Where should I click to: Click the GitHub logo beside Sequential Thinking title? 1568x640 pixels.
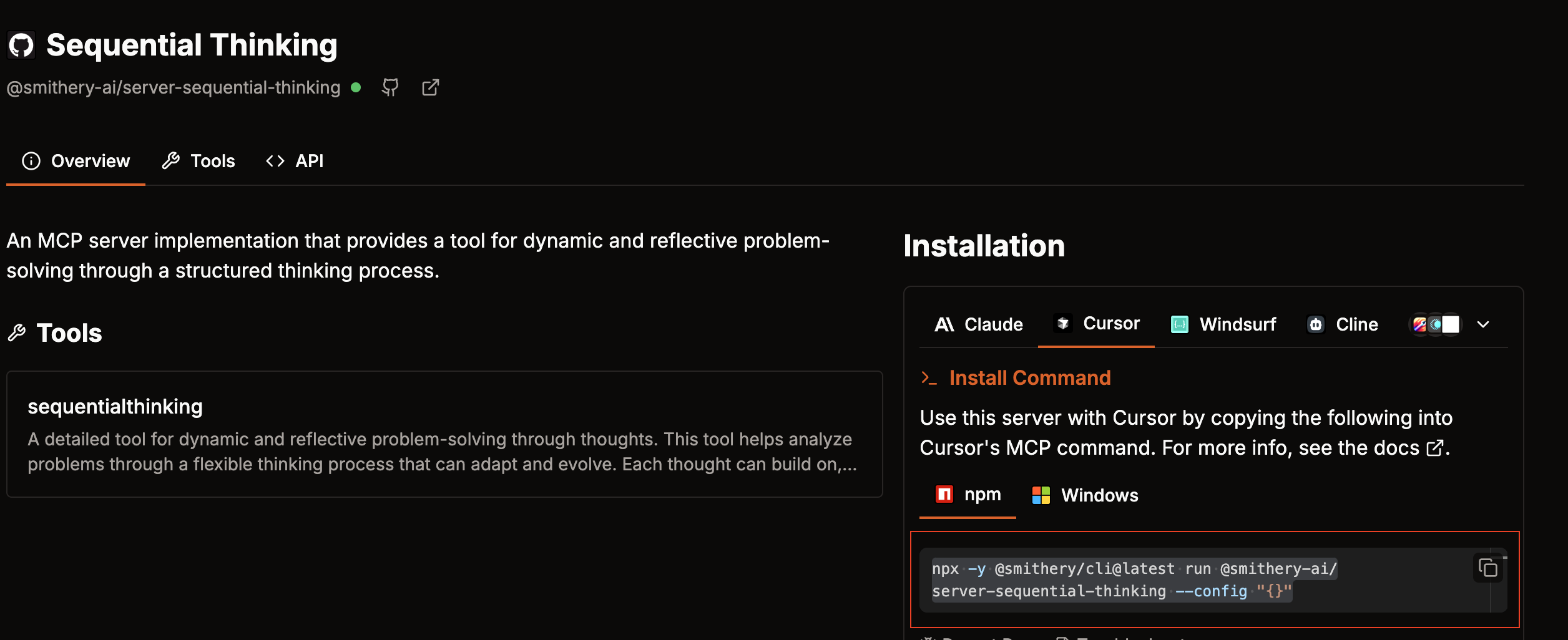21,45
